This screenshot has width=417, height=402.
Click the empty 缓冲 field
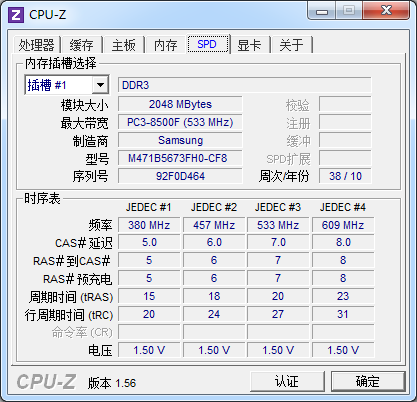tap(345, 140)
